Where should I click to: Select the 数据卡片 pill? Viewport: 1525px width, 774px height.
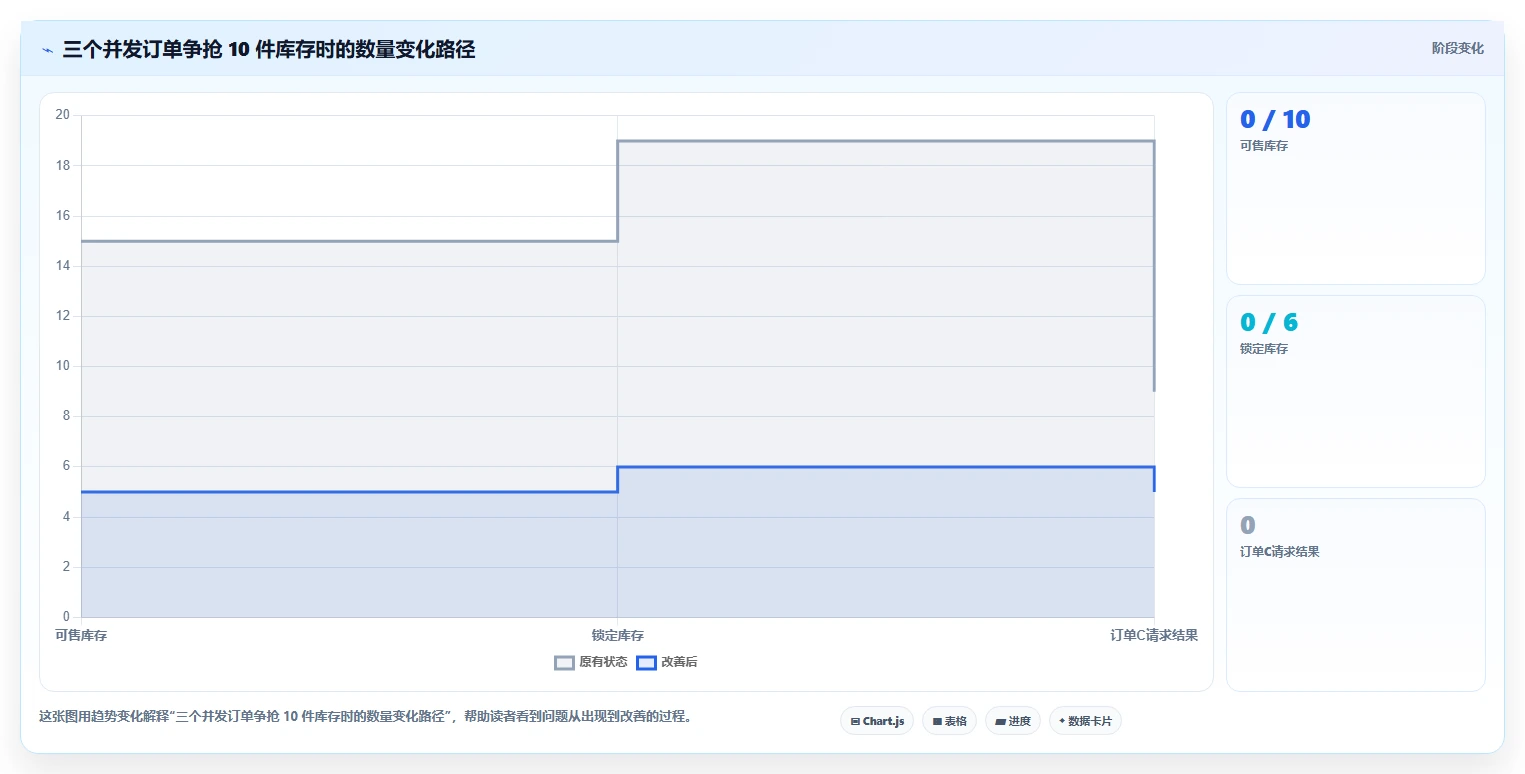click(1085, 721)
